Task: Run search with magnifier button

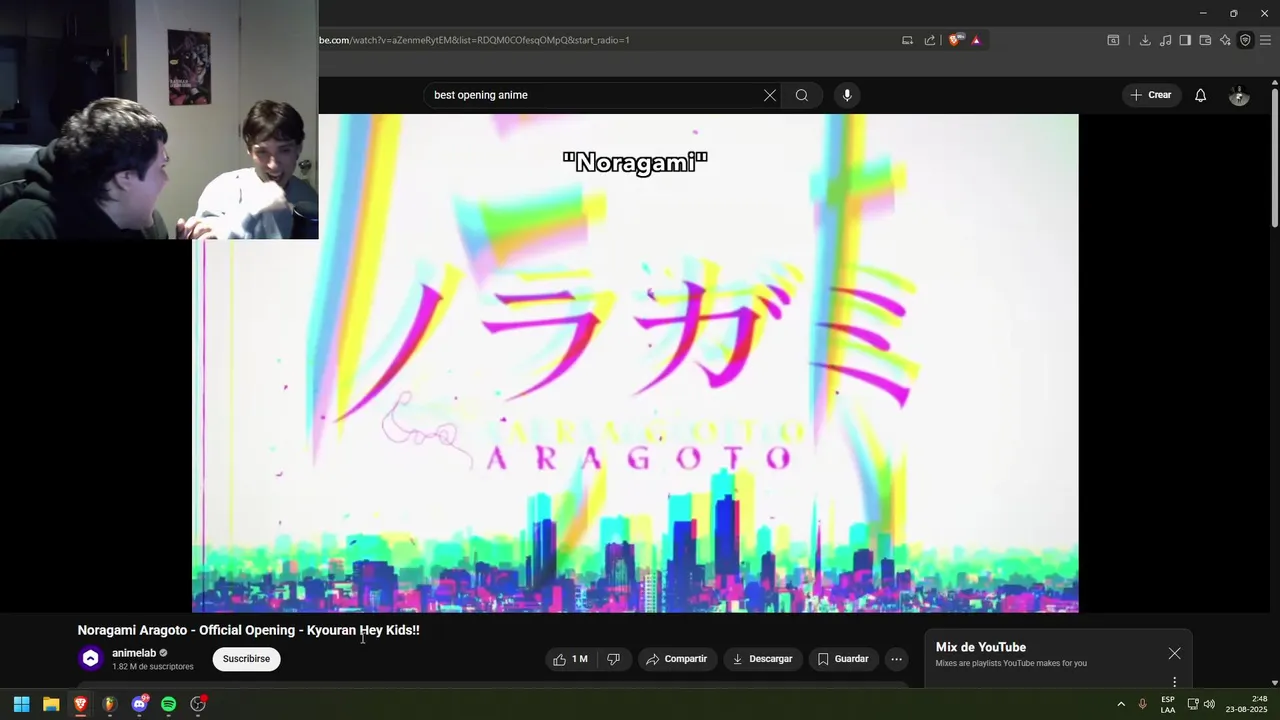Action: [x=802, y=95]
